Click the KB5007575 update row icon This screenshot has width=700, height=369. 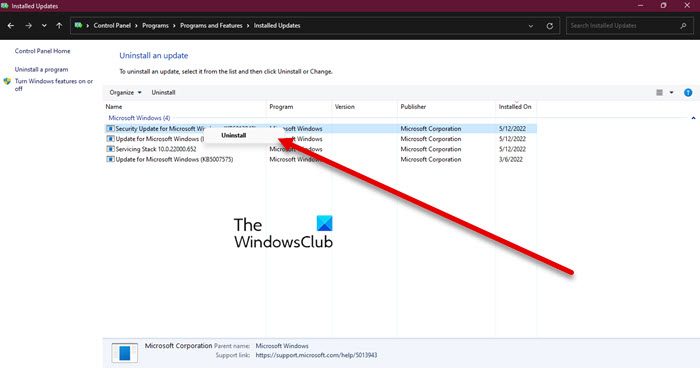tap(110, 159)
